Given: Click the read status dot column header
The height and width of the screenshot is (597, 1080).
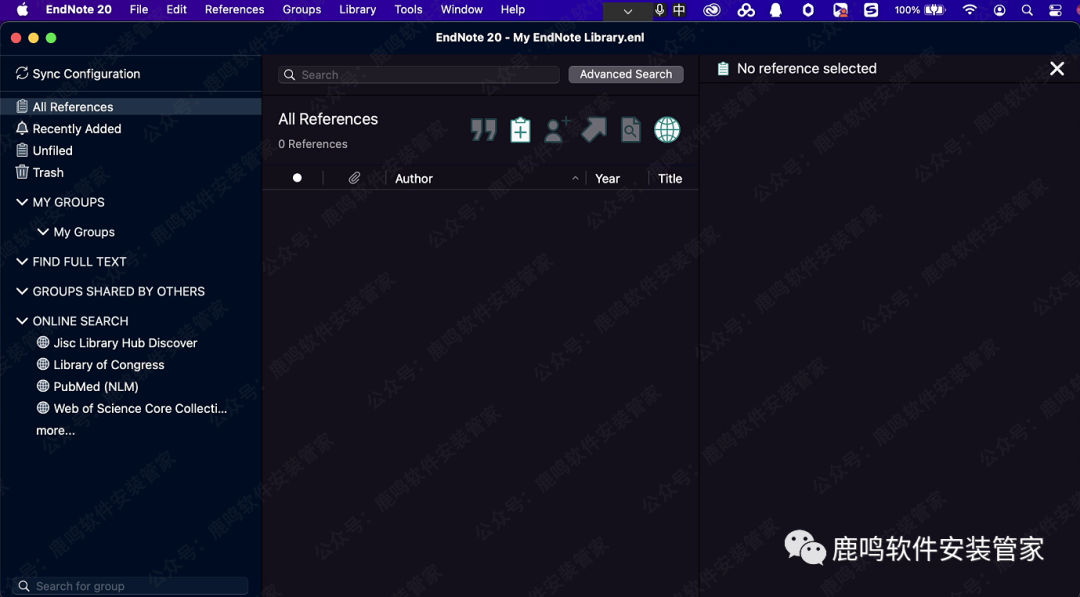Looking at the screenshot, I should [297, 178].
